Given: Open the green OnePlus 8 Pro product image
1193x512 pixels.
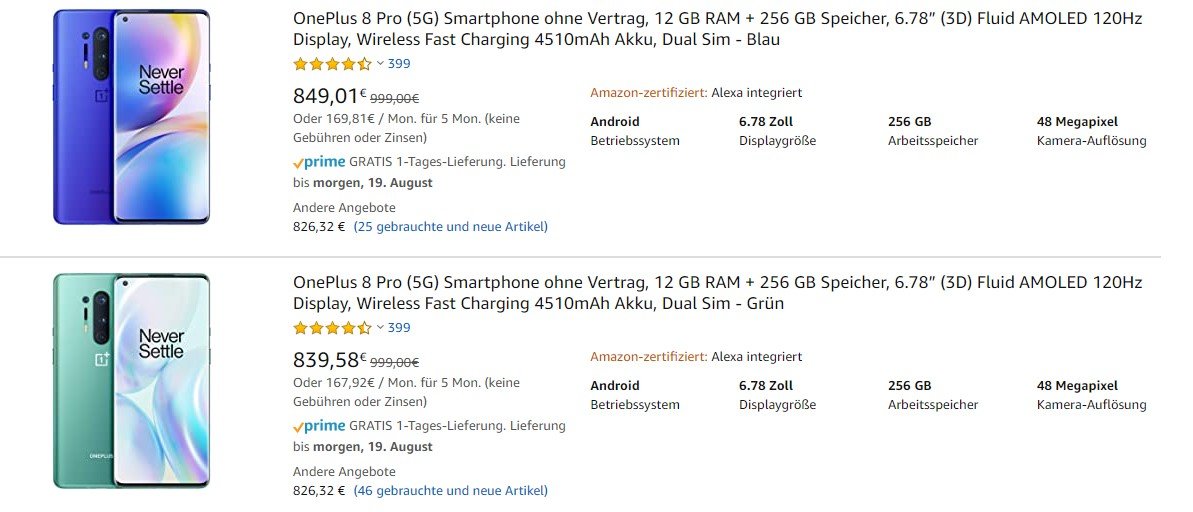Looking at the screenshot, I should tap(131, 380).
